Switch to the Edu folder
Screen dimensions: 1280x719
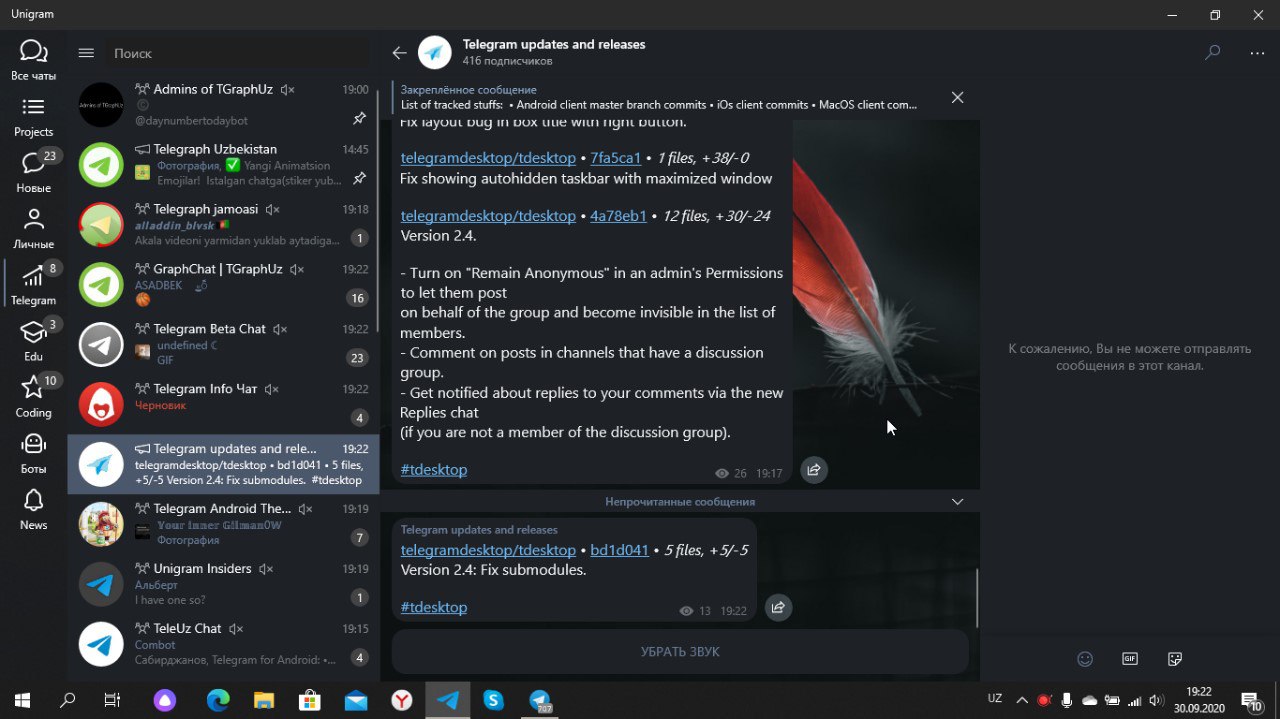point(33,340)
